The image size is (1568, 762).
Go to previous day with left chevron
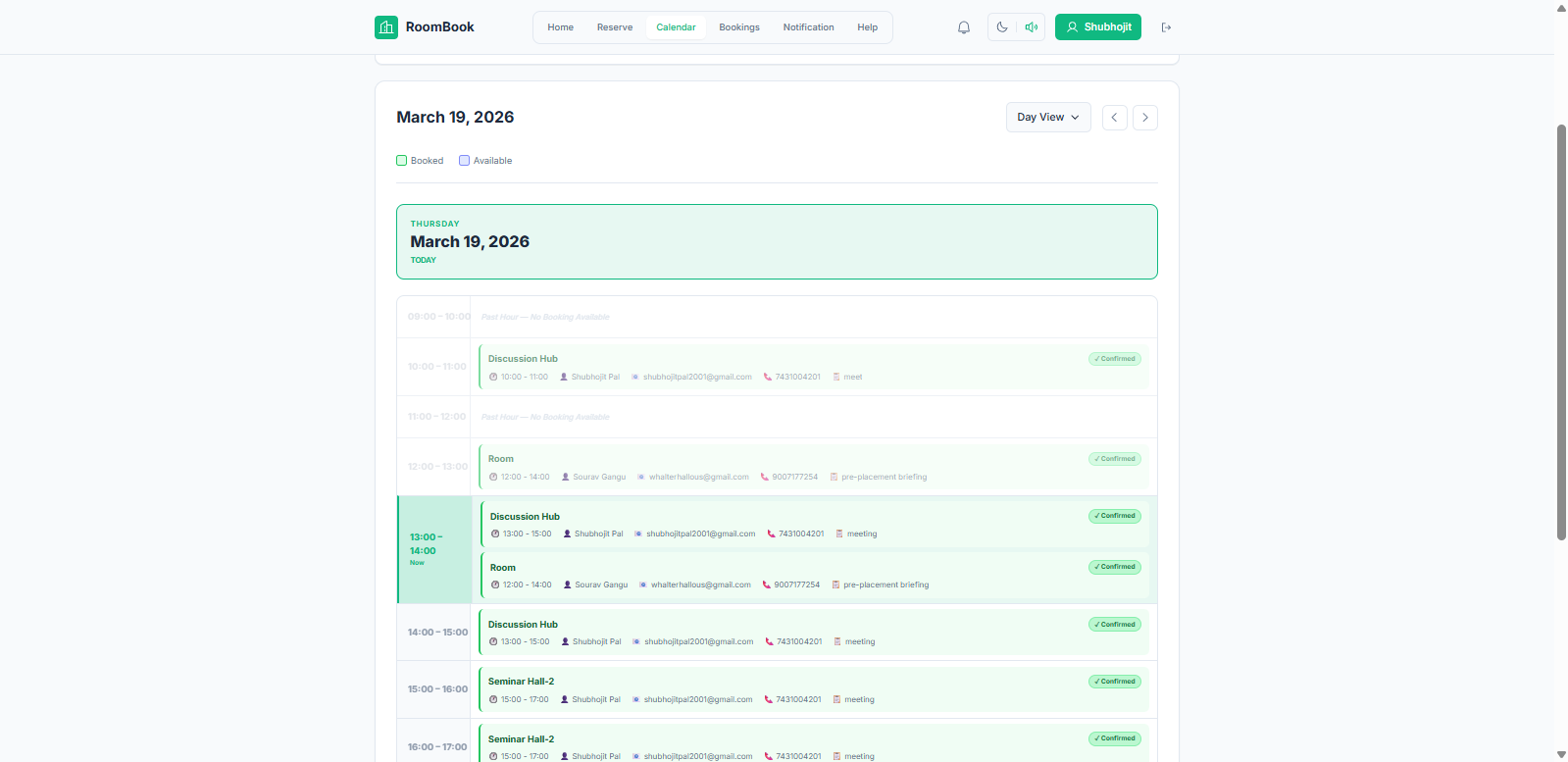tap(1114, 118)
